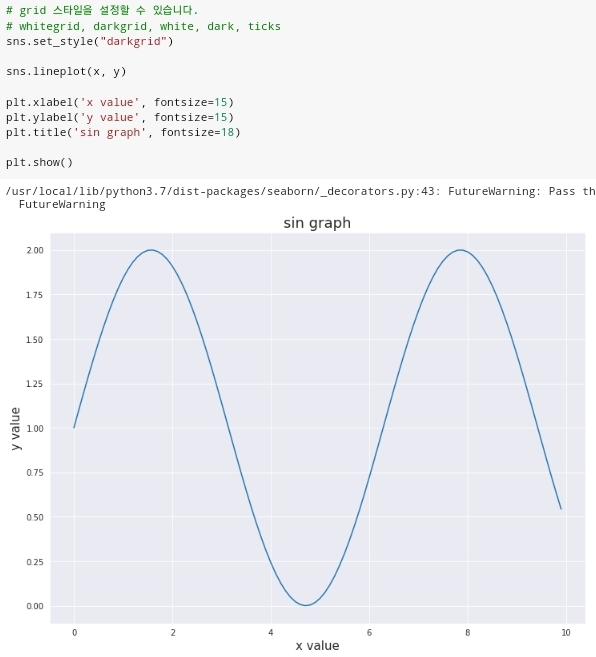Image resolution: width=596 pixels, height=657 pixels.
Task: Click the 1.50 y-axis tick label
Action: 35,340
